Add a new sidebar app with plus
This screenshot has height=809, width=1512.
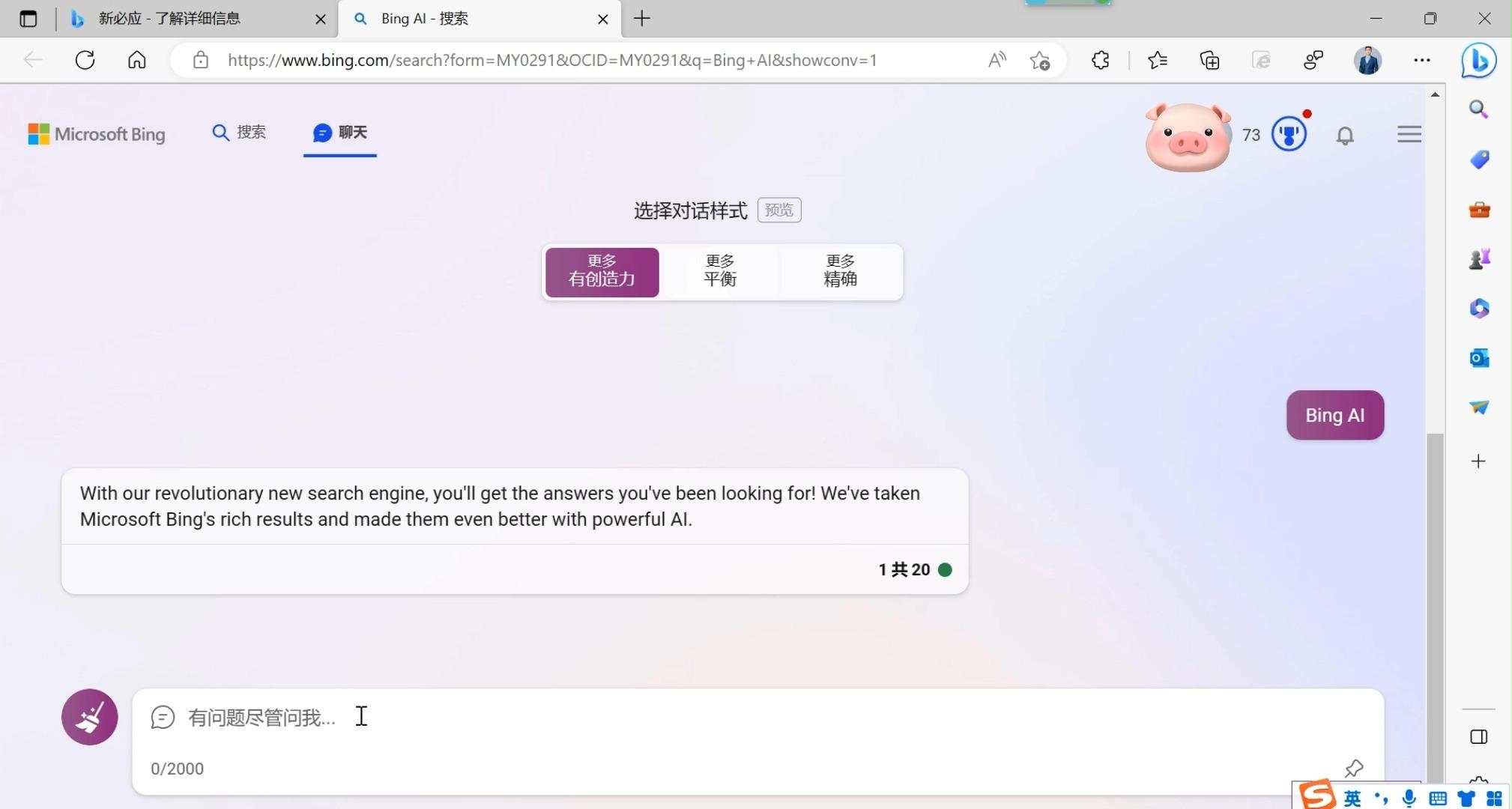point(1478,461)
